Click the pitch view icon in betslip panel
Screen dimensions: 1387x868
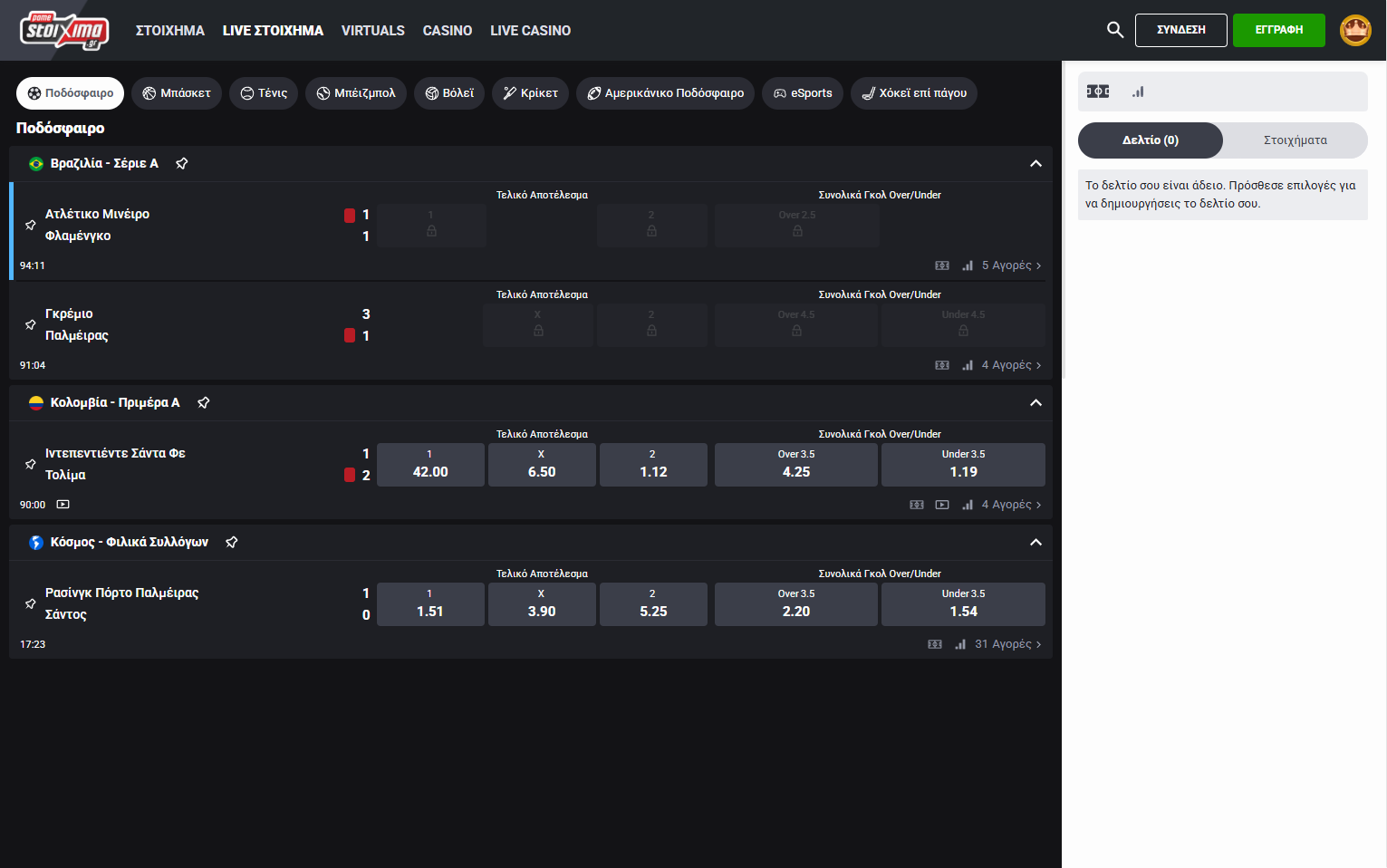point(1098,92)
